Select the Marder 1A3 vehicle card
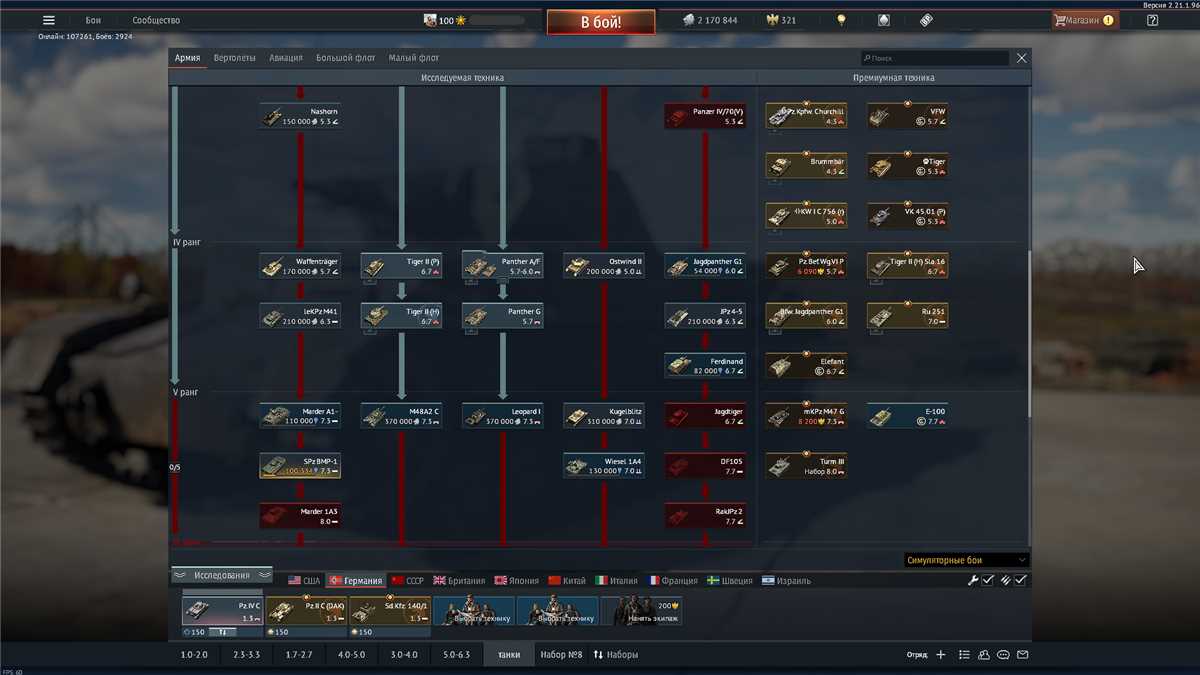The width and height of the screenshot is (1200, 675). click(x=300, y=516)
